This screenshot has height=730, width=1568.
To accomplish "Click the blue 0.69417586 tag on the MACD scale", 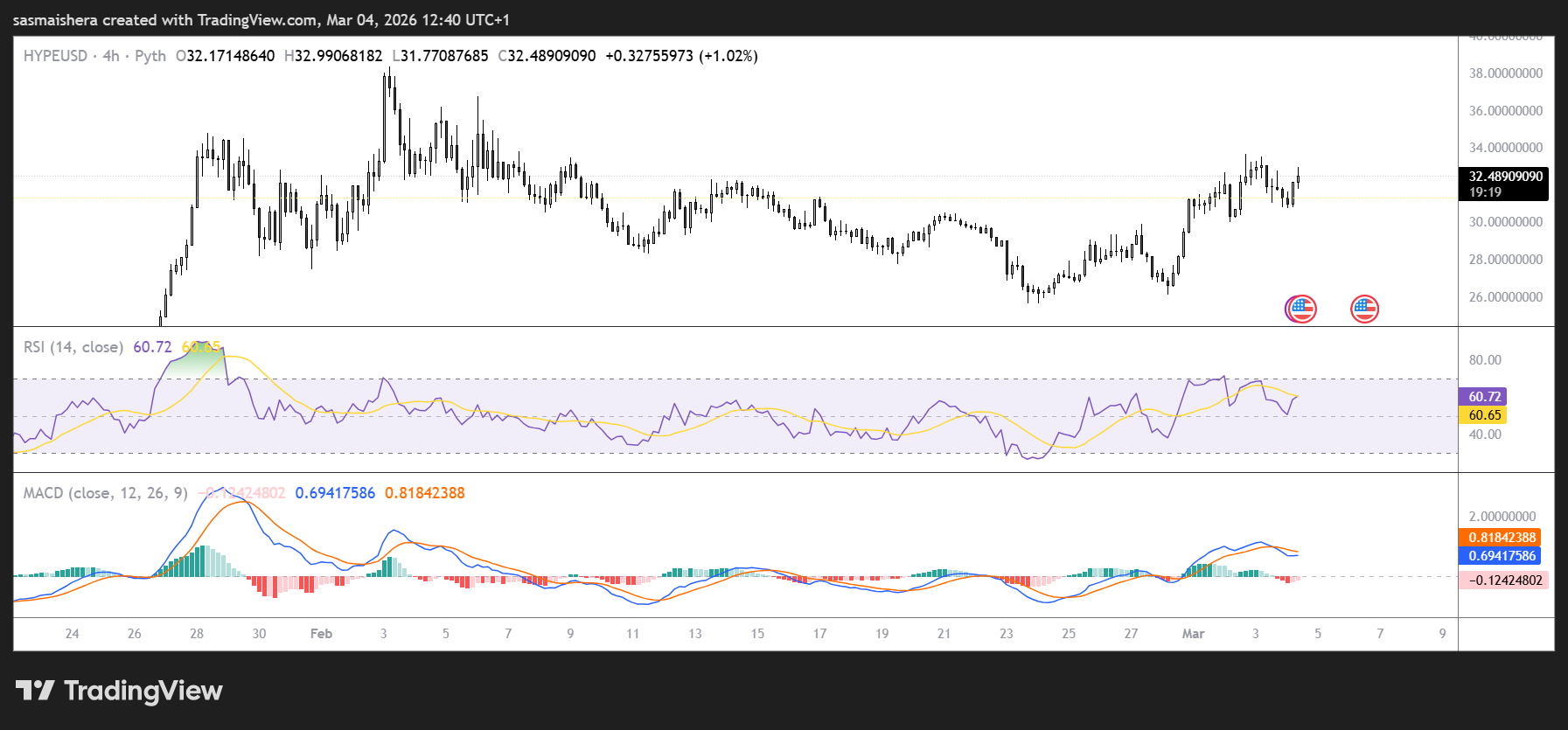I will pyautogui.click(x=1502, y=556).
